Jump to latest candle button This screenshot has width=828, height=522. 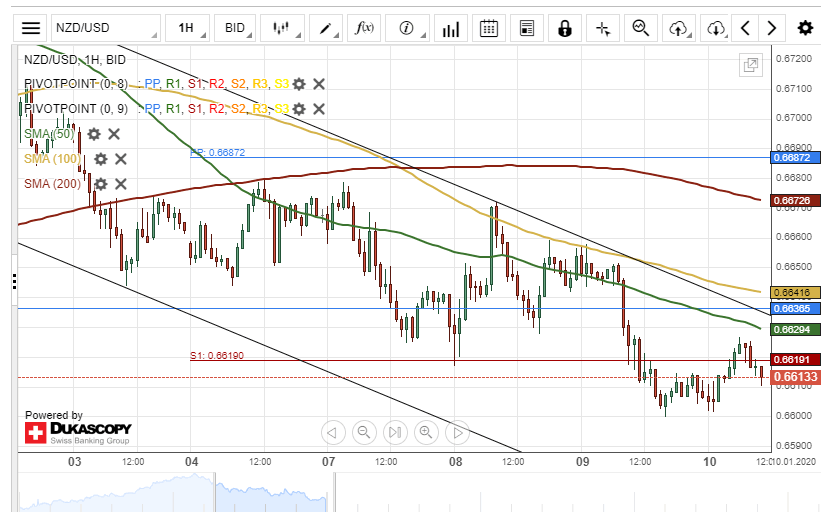tap(395, 433)
